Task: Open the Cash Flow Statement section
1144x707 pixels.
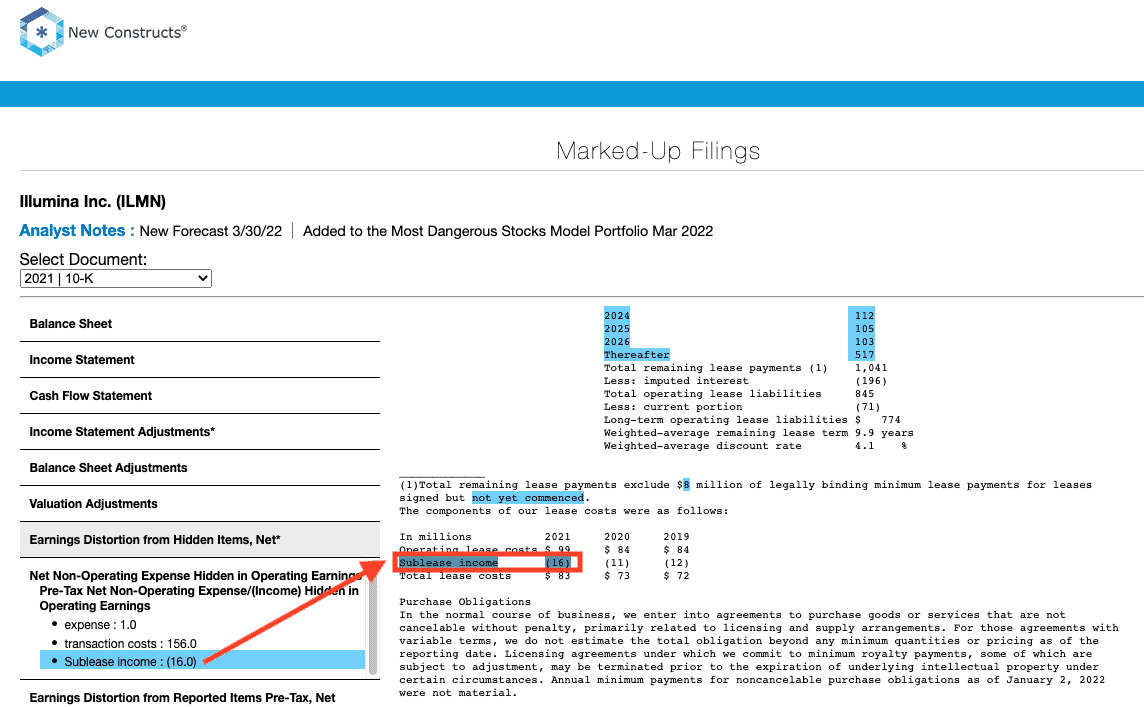Action: point(200,395)
